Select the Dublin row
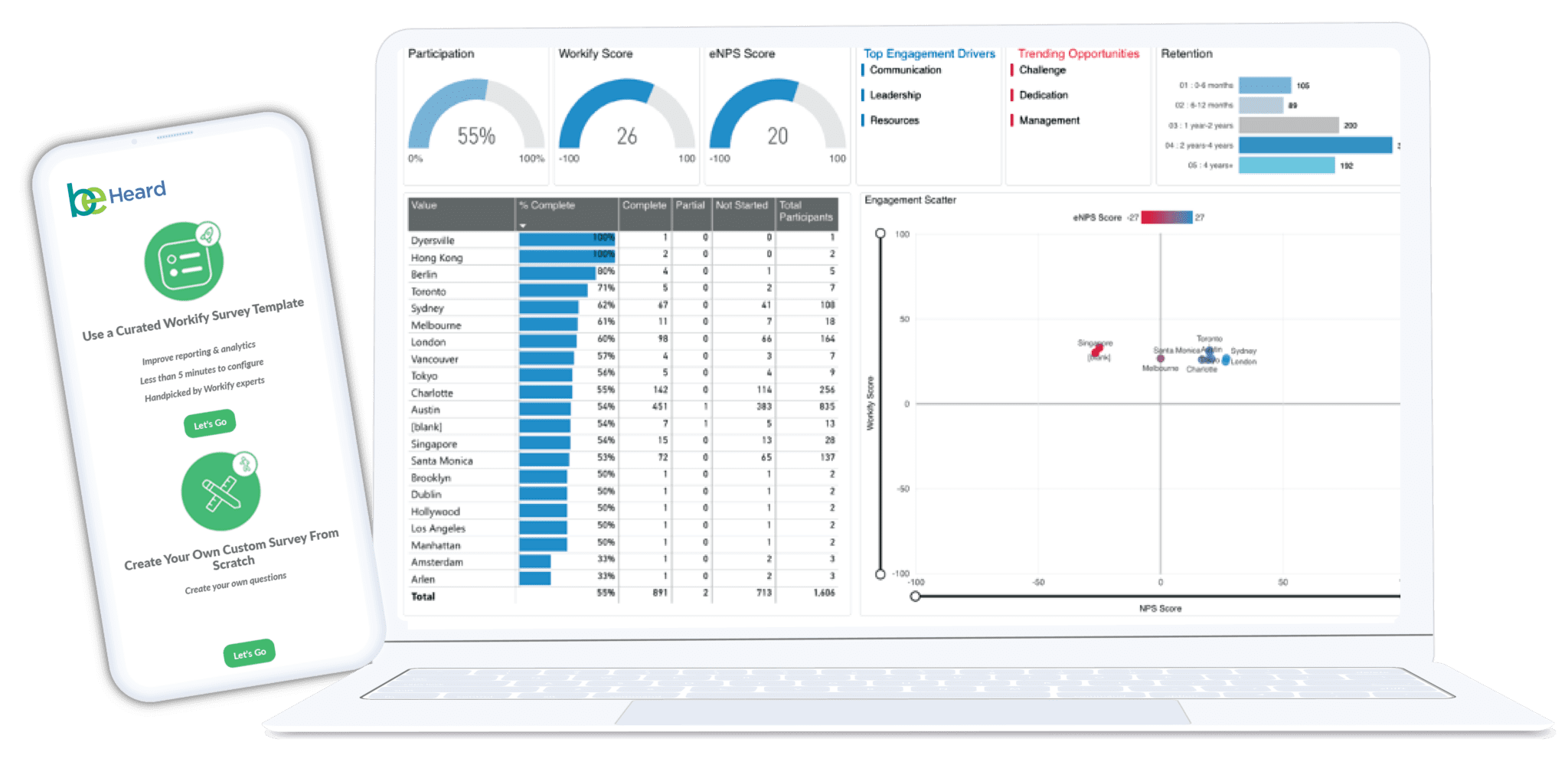The image size is (1568, 765). 623,493
